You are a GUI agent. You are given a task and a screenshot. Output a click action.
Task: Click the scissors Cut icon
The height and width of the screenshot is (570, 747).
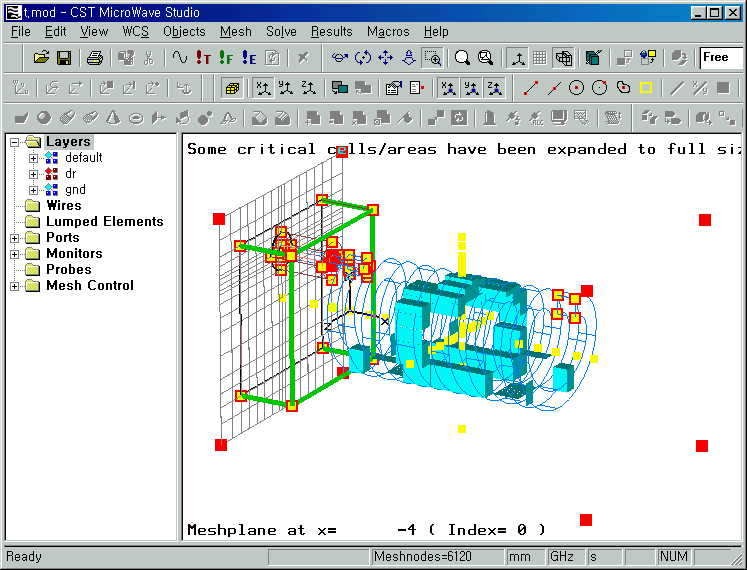149,58
